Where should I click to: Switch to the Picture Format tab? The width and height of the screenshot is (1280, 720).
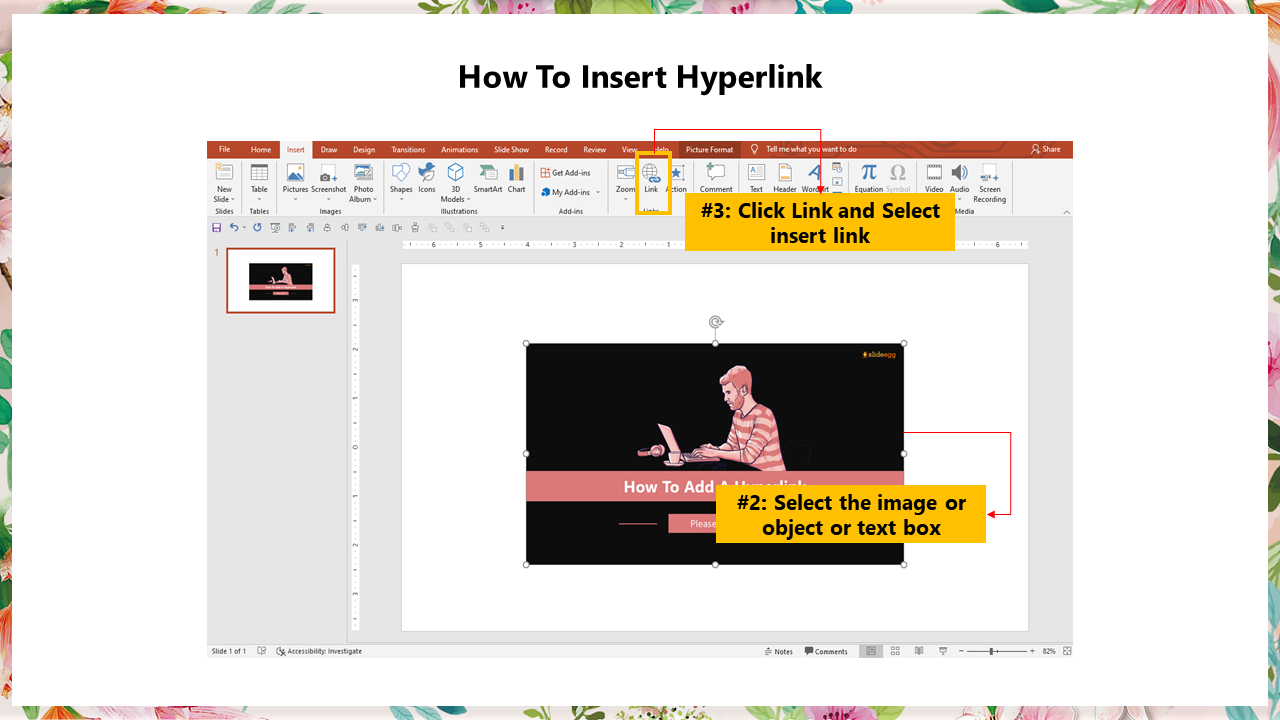[709, 149]
